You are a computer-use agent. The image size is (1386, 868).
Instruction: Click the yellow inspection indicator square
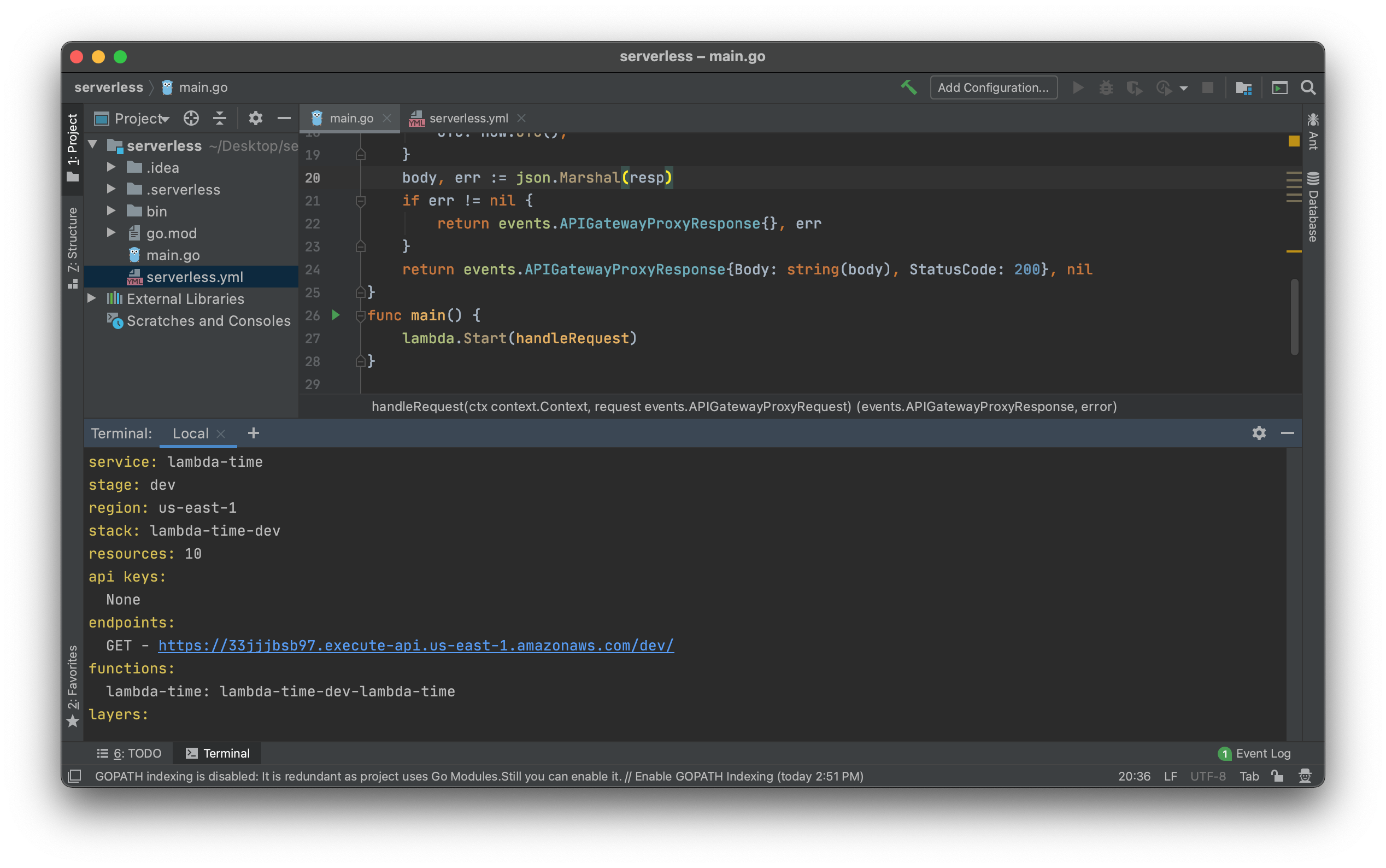[x=1294, y=141]
